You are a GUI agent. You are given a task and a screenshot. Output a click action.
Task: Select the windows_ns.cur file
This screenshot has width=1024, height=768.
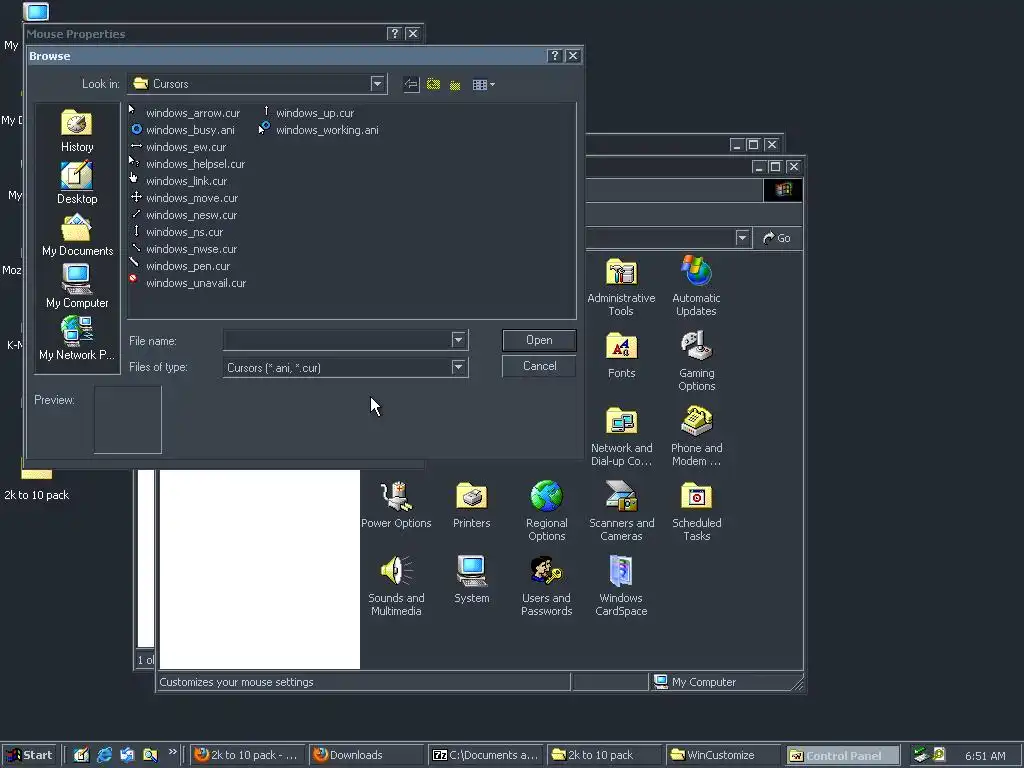[176, 232]
